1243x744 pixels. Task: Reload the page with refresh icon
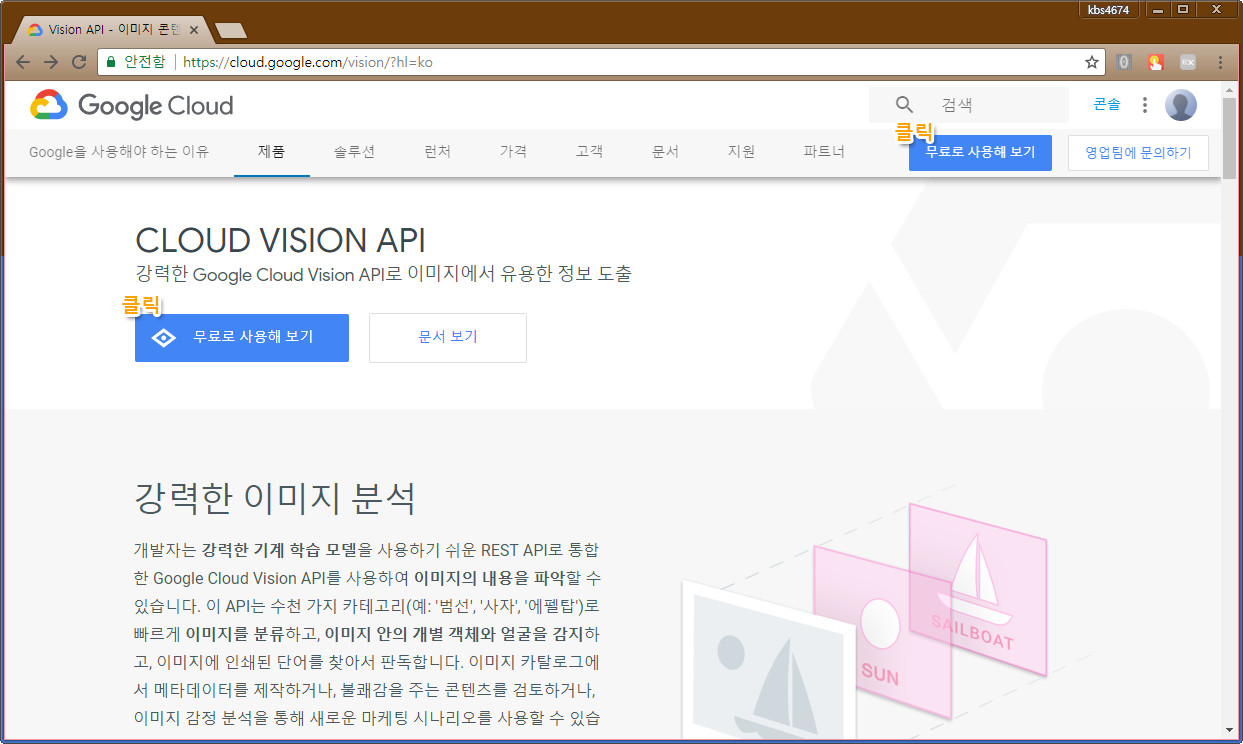pos(79,62)
